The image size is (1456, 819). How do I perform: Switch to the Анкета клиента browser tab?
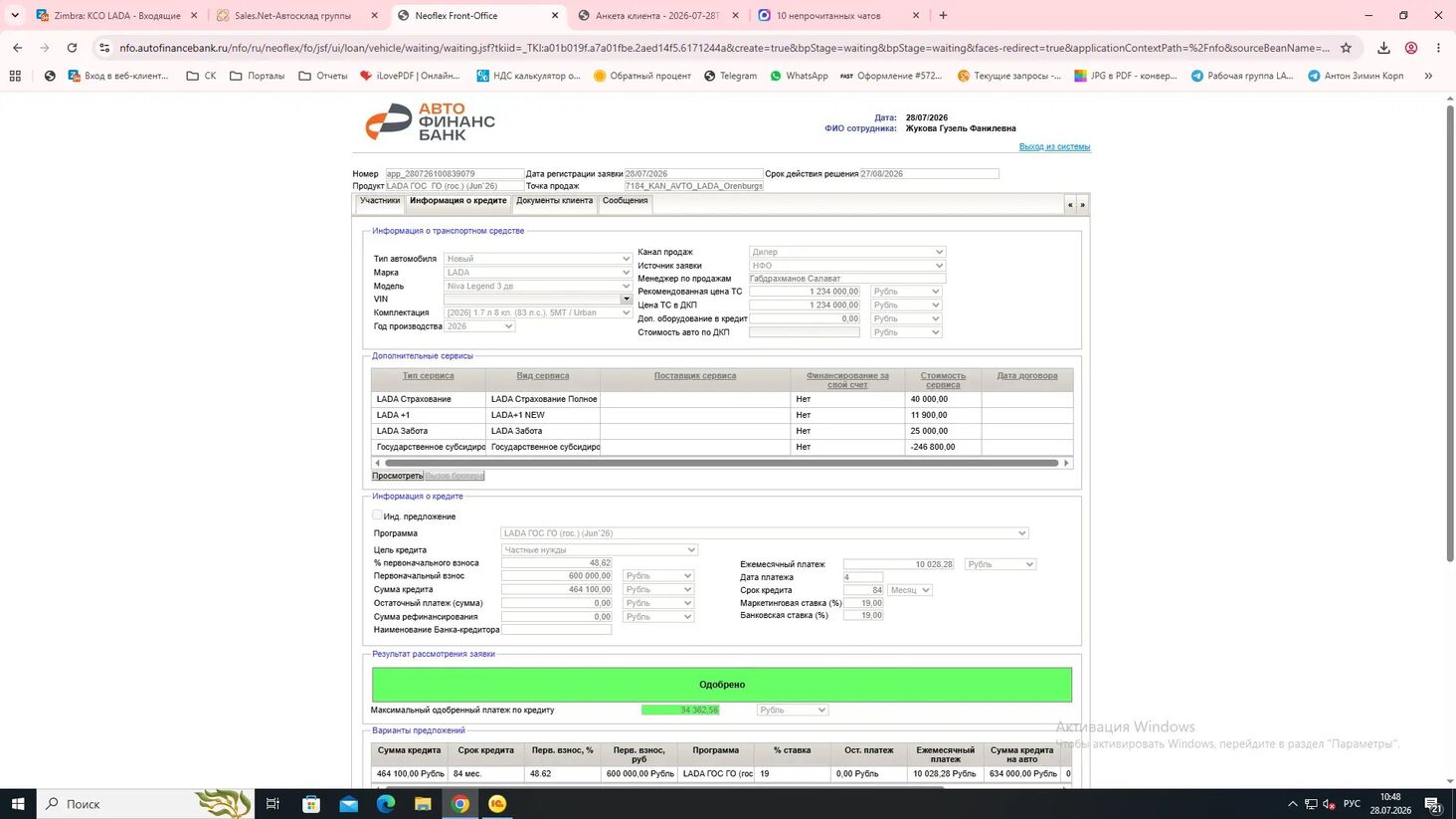[x=658, y=16]
